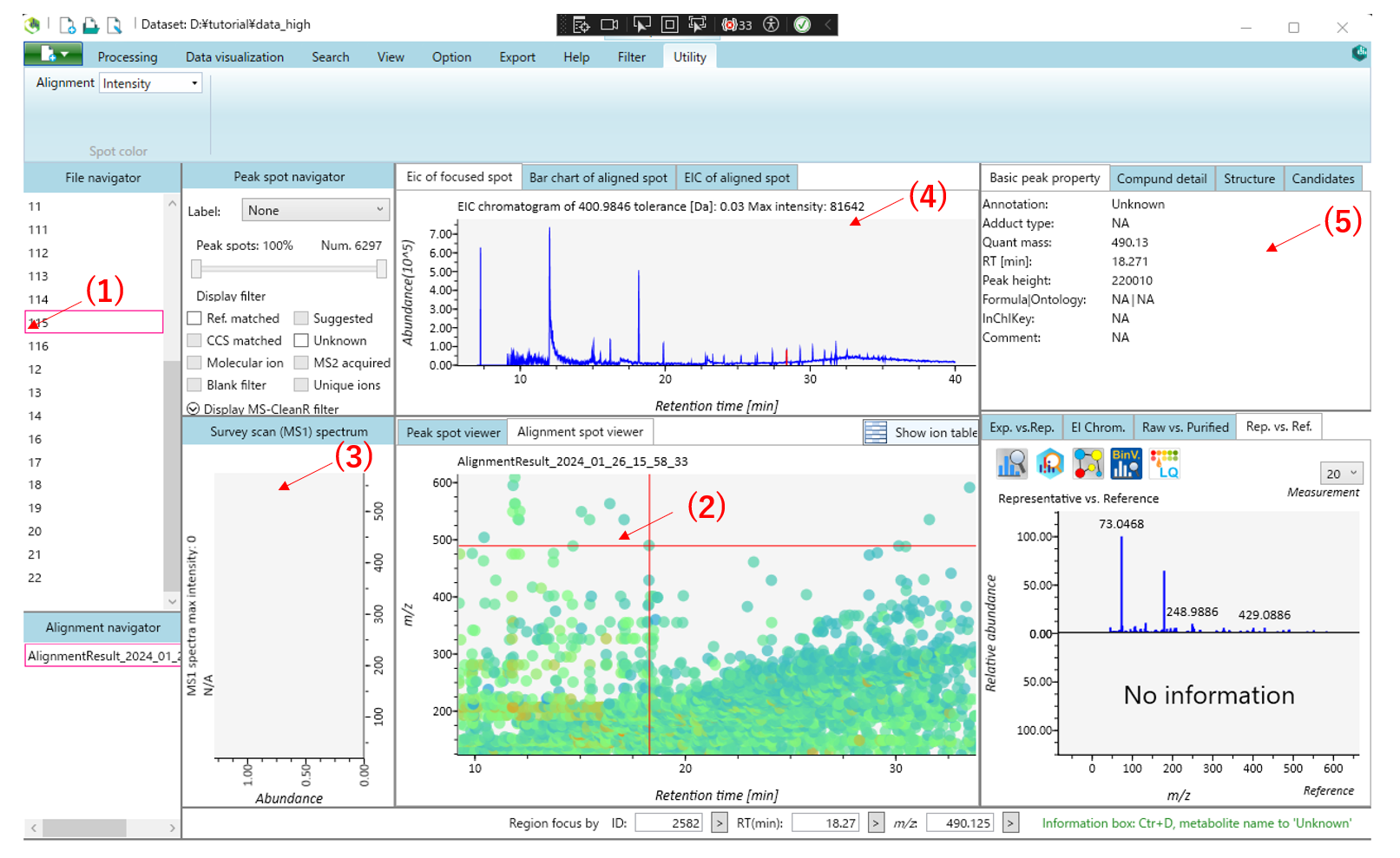
Task: Click the cursor capture icon in overlay toolbar
Action: [x=641, y=24]
